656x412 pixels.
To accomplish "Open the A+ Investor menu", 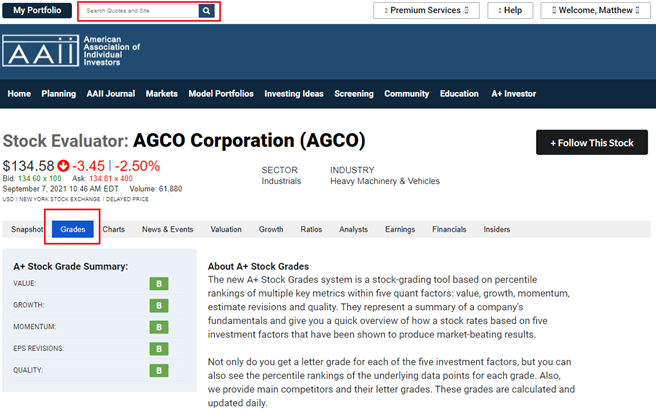I will [514, 94].
